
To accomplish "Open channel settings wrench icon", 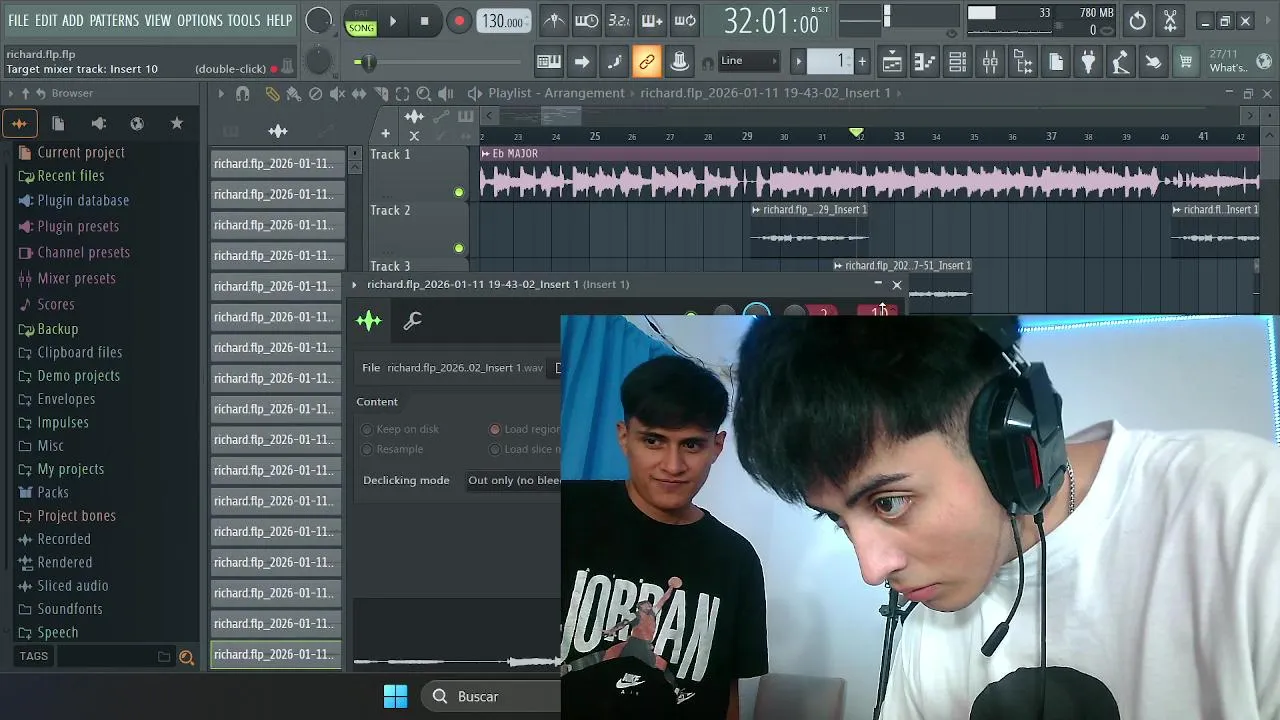I will pyautogui.click(x=412, y=321).
